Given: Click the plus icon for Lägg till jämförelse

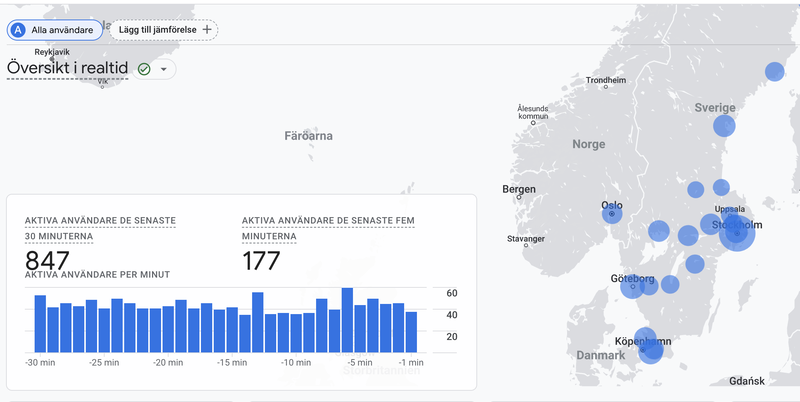Looking at the screenshot, I should pyautogui.click(x=207, y=30).
